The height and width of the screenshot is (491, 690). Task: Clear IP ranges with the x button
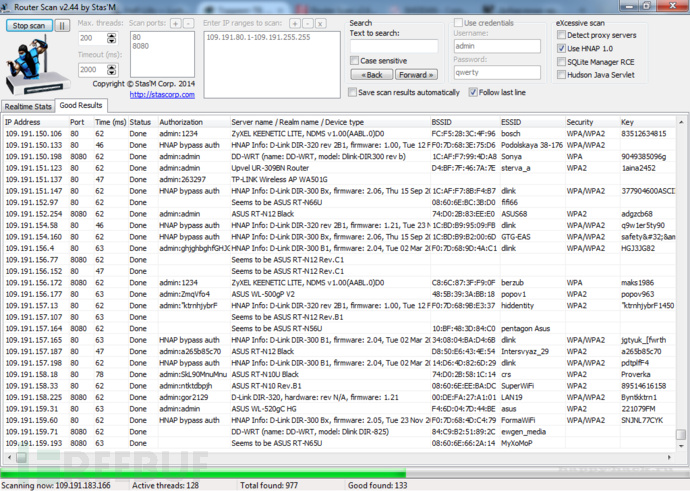pos(321,23)
